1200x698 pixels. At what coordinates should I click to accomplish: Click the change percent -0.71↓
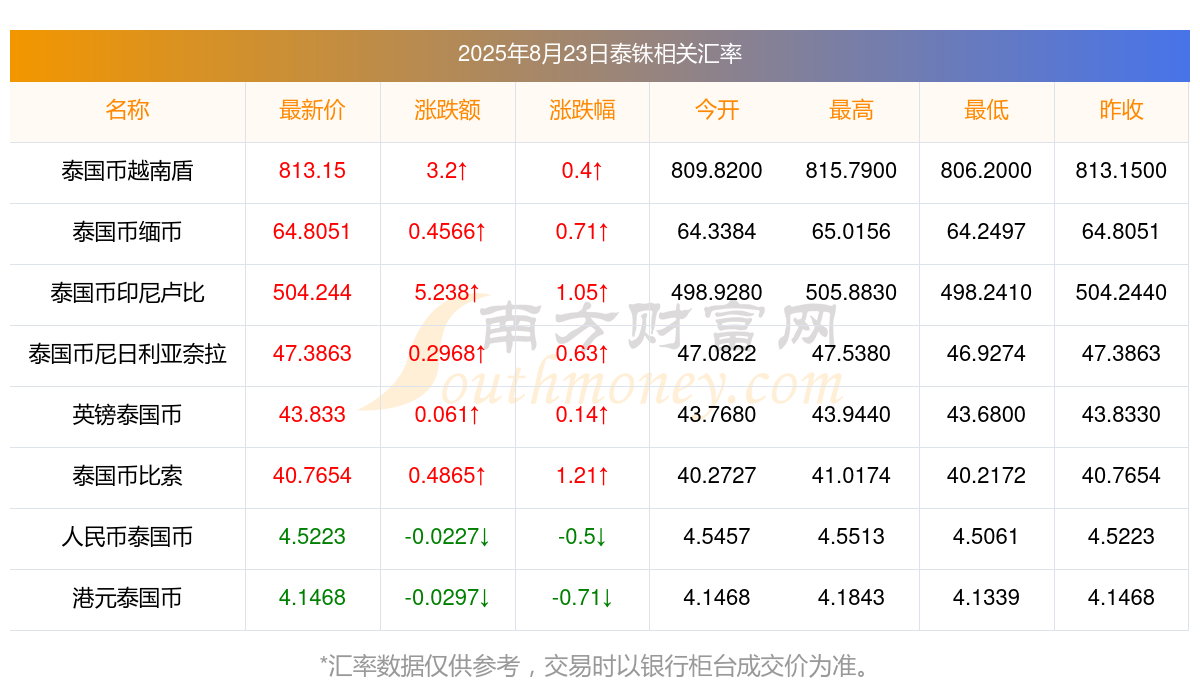[x=582, y=598]
